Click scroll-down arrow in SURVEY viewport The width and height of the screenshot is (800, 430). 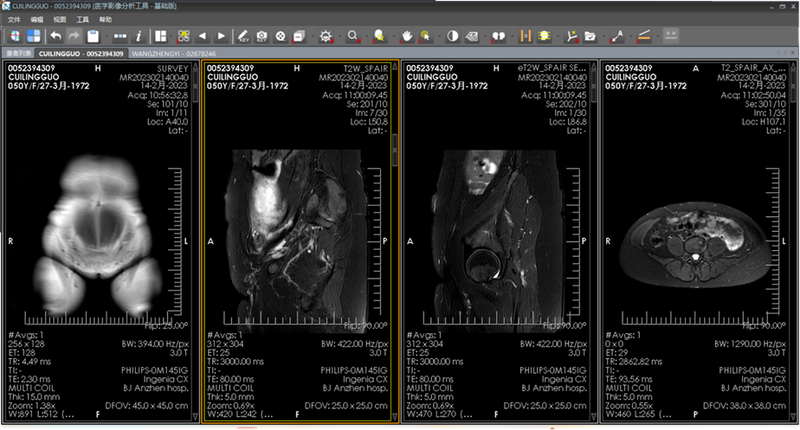coord(195,417)
